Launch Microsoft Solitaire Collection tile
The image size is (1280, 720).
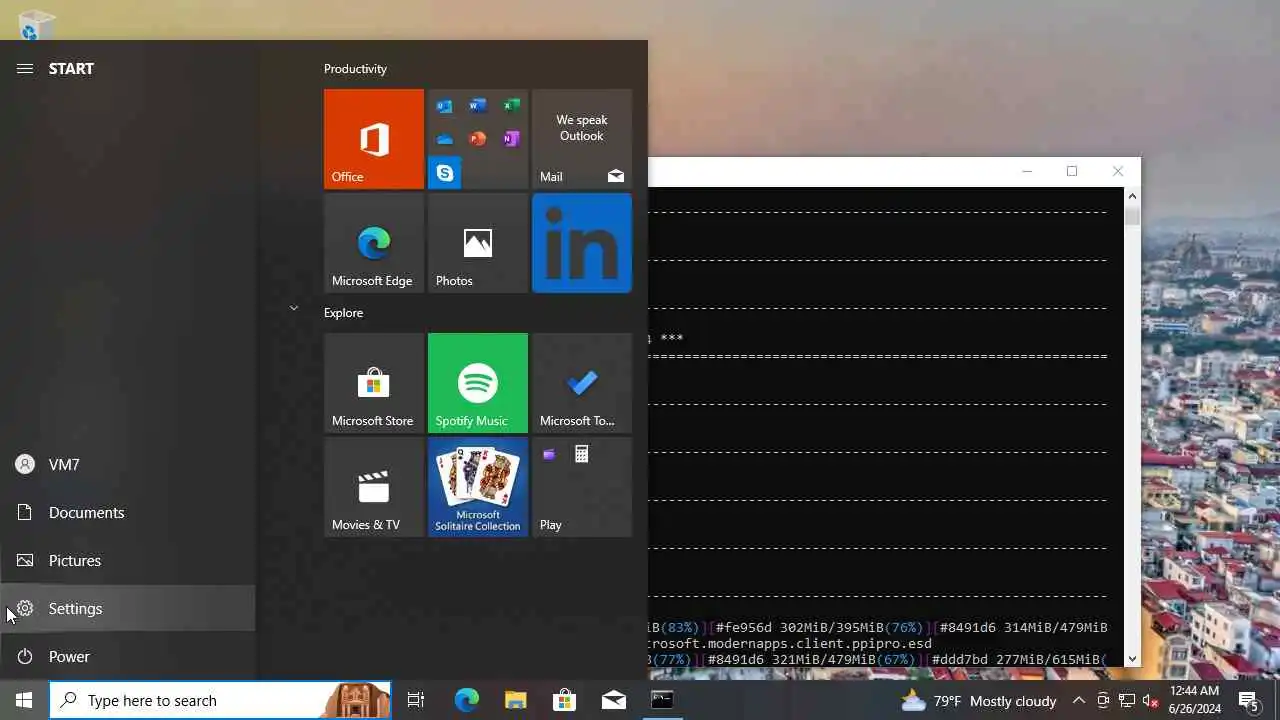(x=478, y=487)
